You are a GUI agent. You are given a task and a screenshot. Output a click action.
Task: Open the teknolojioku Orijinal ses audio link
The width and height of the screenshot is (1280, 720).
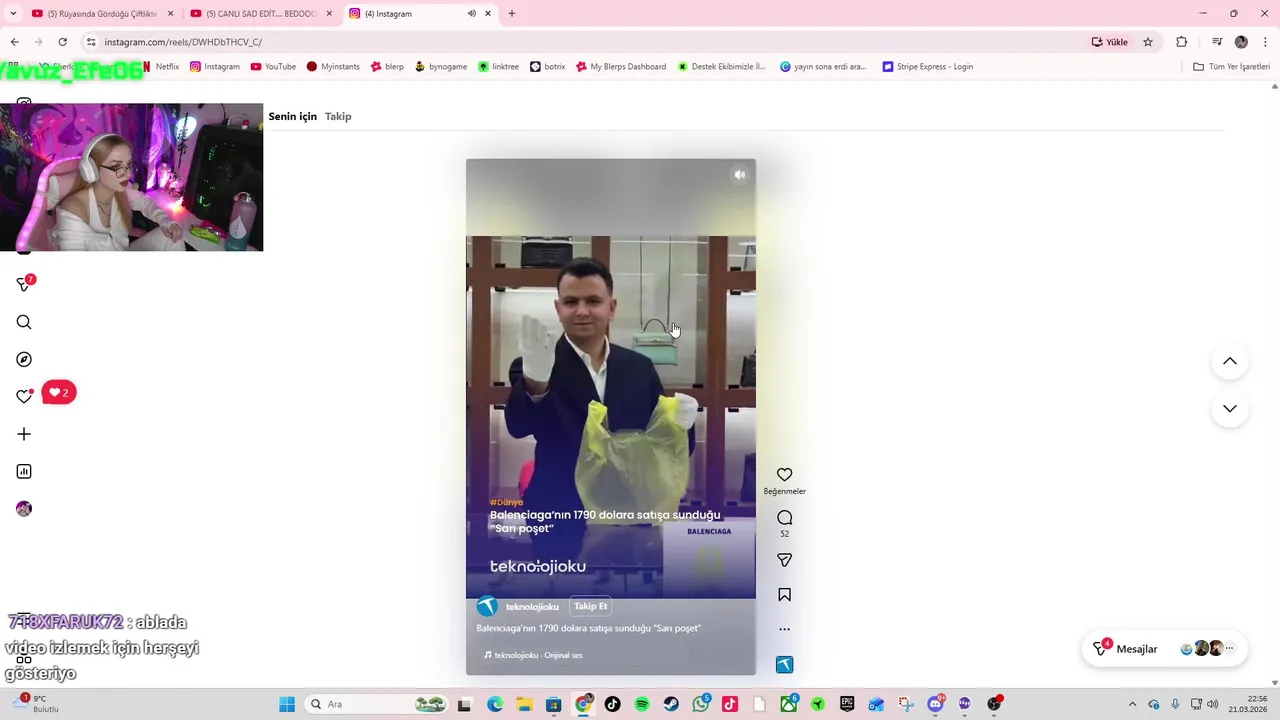533,655
